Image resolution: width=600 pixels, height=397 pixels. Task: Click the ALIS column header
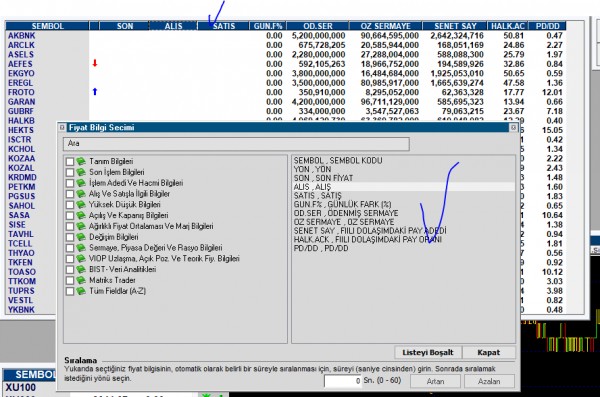173,26
